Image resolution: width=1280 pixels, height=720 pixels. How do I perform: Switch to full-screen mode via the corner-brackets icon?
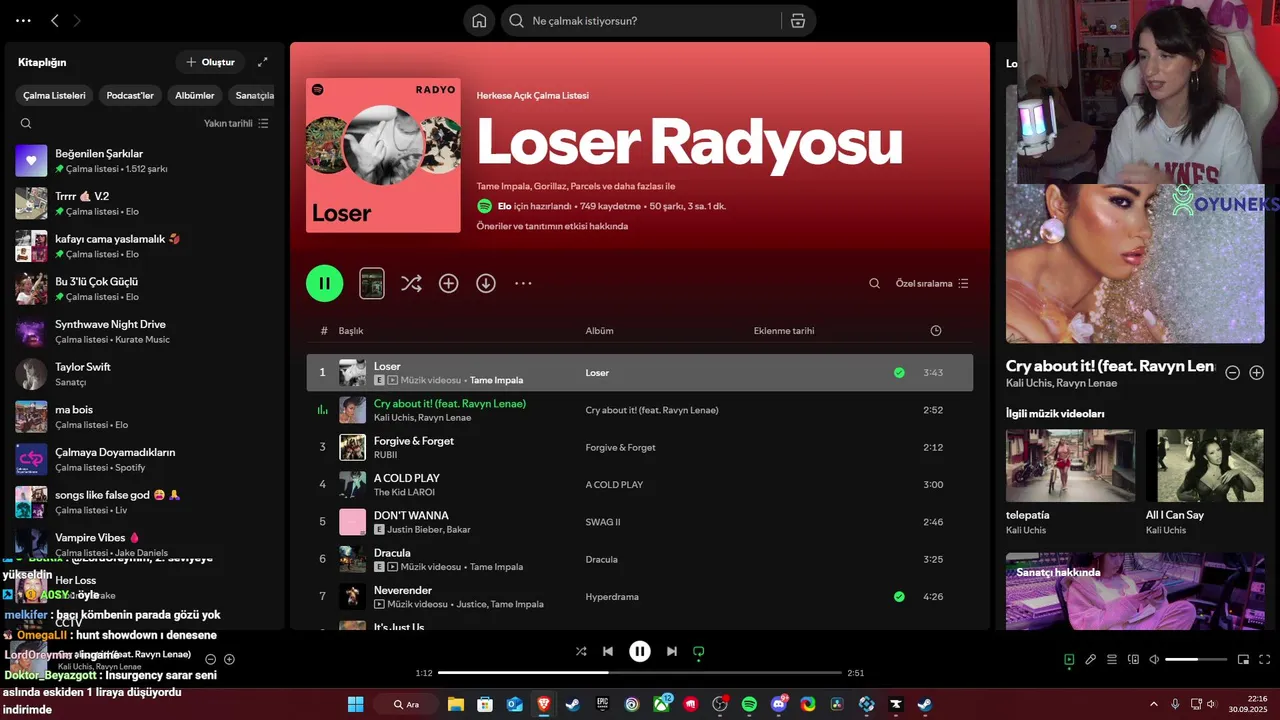click(1265, 660)
